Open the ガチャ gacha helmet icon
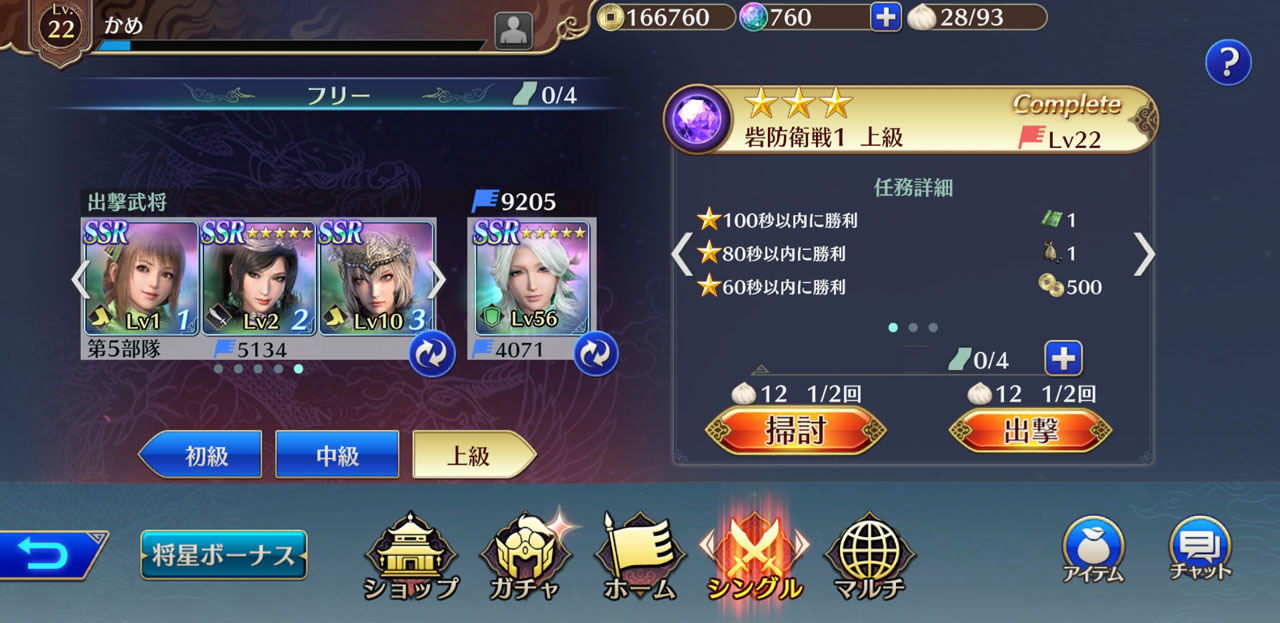Image resolution: width=1280 pixels, height=623 pixels. pyautogui.click(x=526, y=557)
